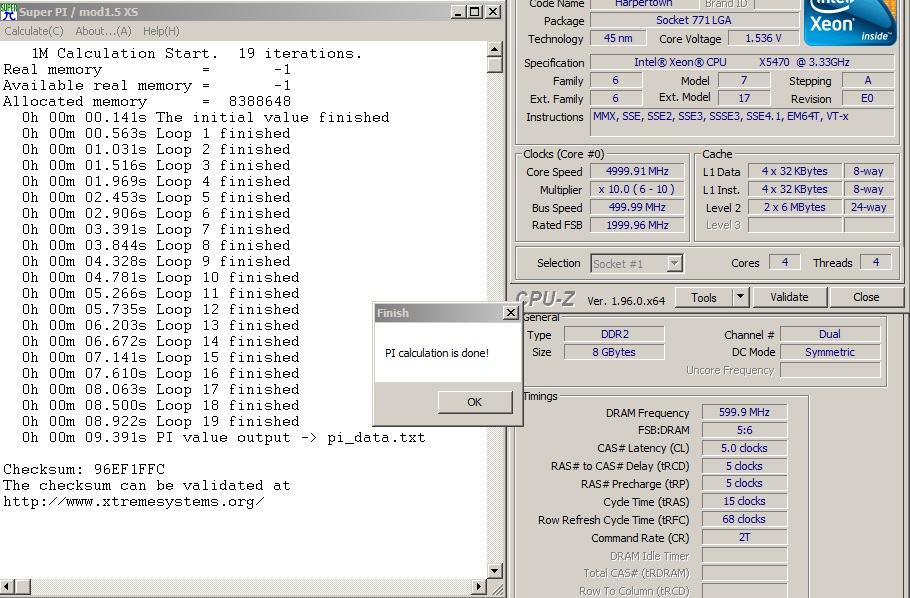910x598 pixels.
Task: Click the DRAM Frequency value 599.9 MHz
Action: point(744,412)
